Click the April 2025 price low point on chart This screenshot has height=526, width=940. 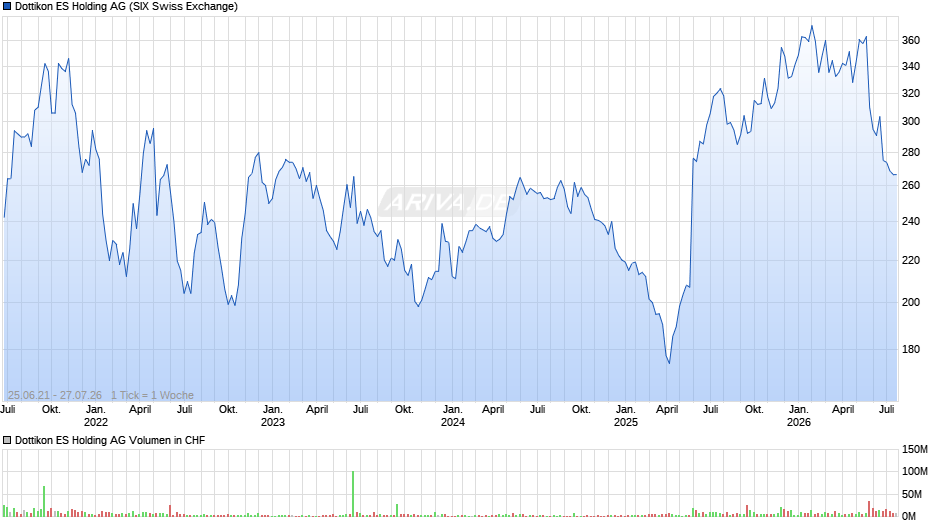click(669, 362)
